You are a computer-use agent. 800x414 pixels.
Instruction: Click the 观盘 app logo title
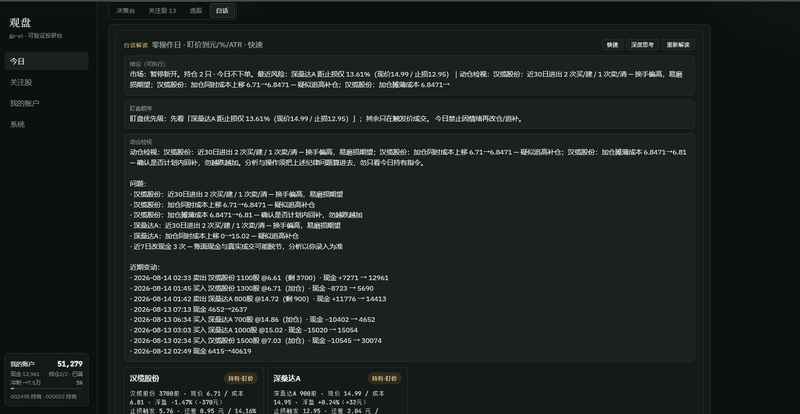pyautogui.click(x=20, y=23)
